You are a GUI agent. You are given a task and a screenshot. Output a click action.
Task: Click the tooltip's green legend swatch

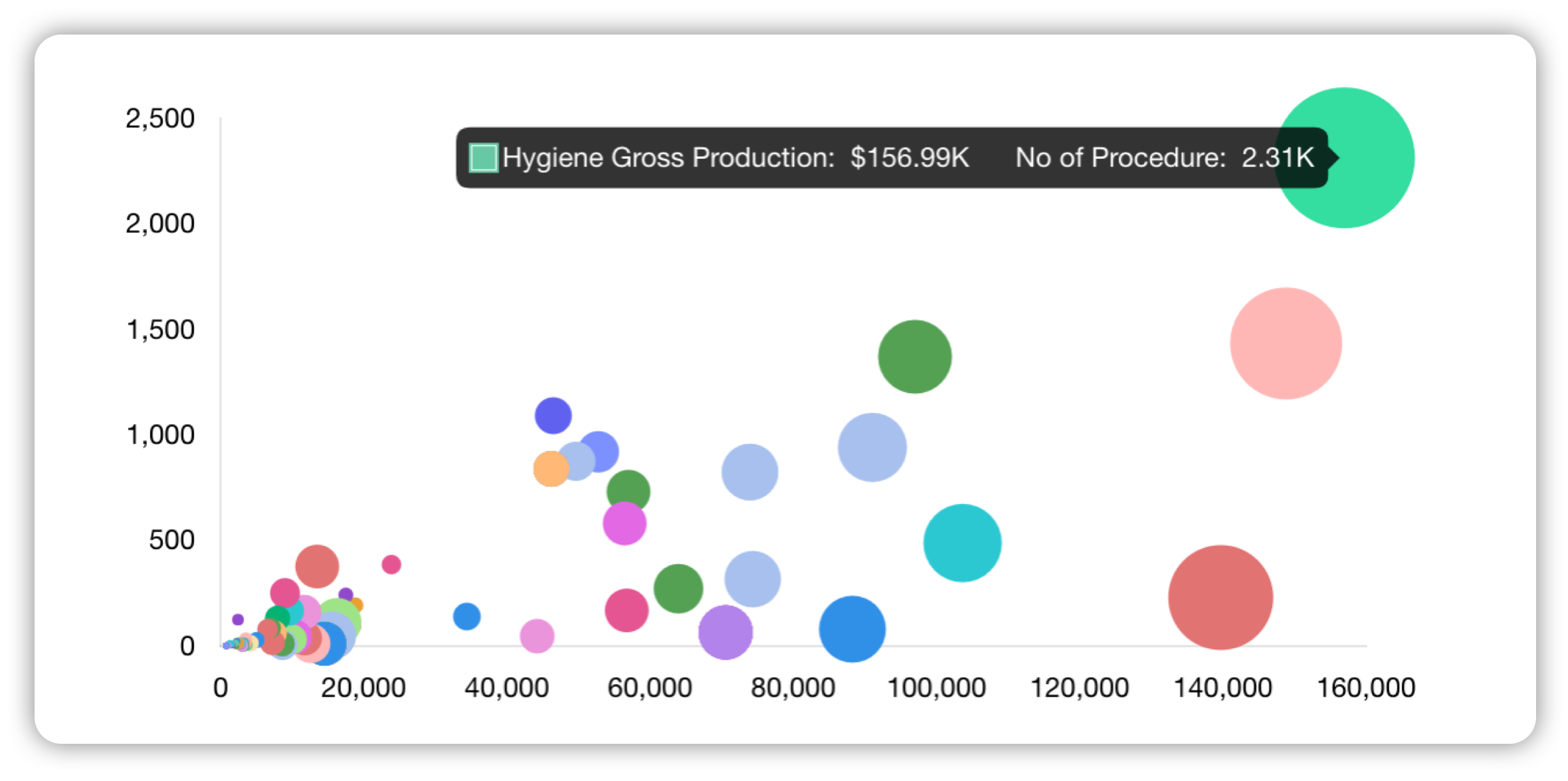(483, 158)
